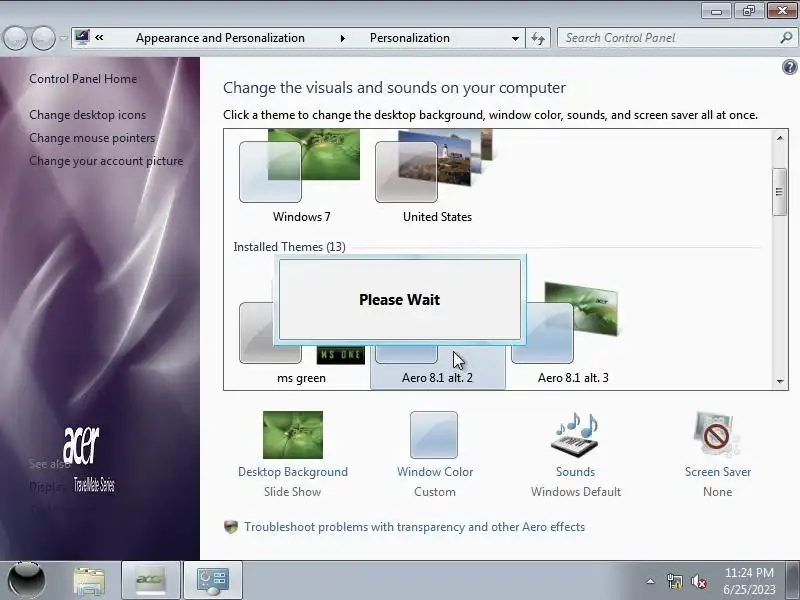Click the theme list scroll up arrow
The image size is (800, 600).
[x=780, y=138]
